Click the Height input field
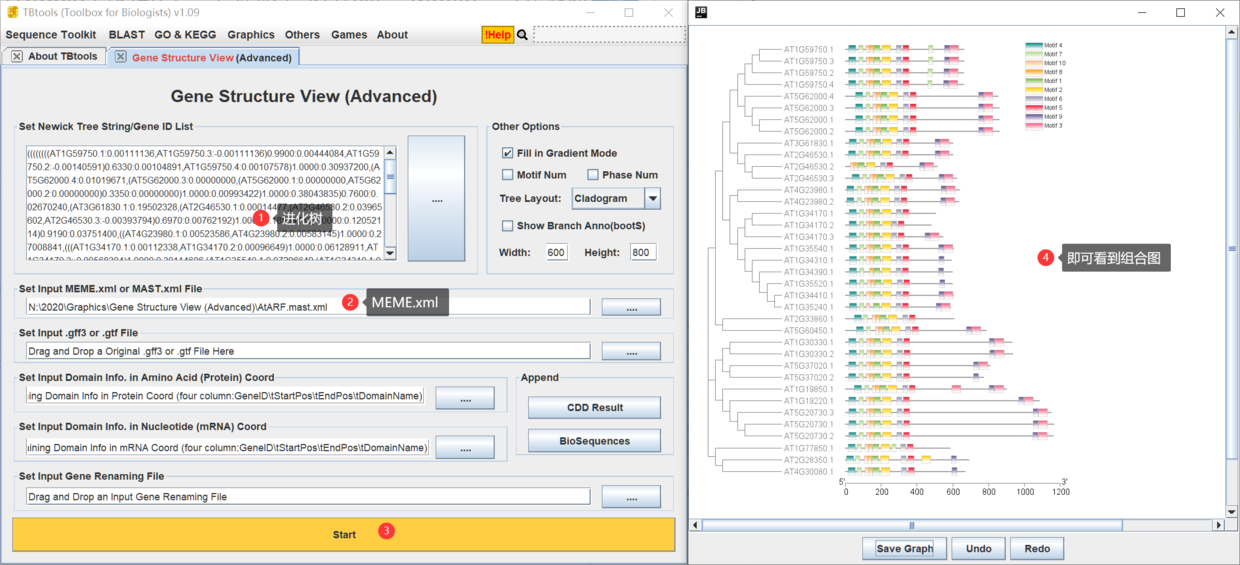Image resolution: width=1240 pixels, height=565 pixels. tap(645, 252)
